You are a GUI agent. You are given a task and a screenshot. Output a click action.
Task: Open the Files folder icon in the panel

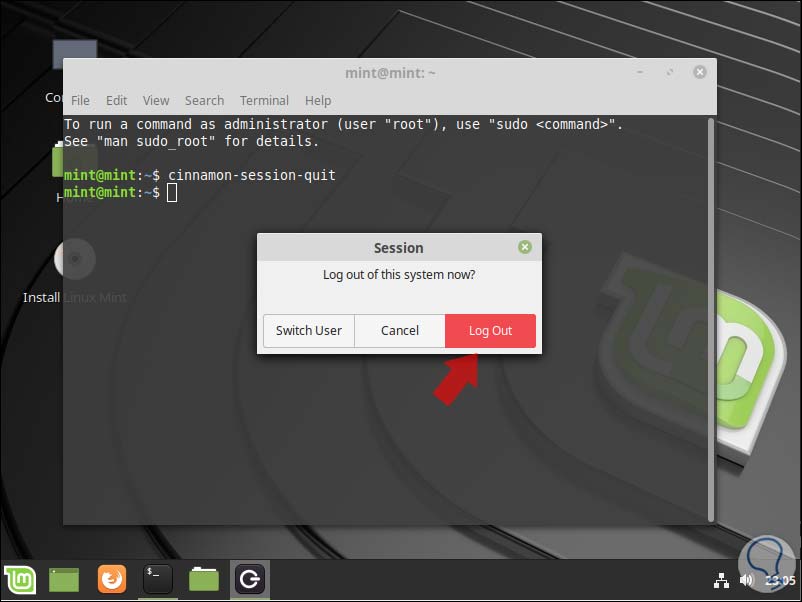tap(204, 579)
